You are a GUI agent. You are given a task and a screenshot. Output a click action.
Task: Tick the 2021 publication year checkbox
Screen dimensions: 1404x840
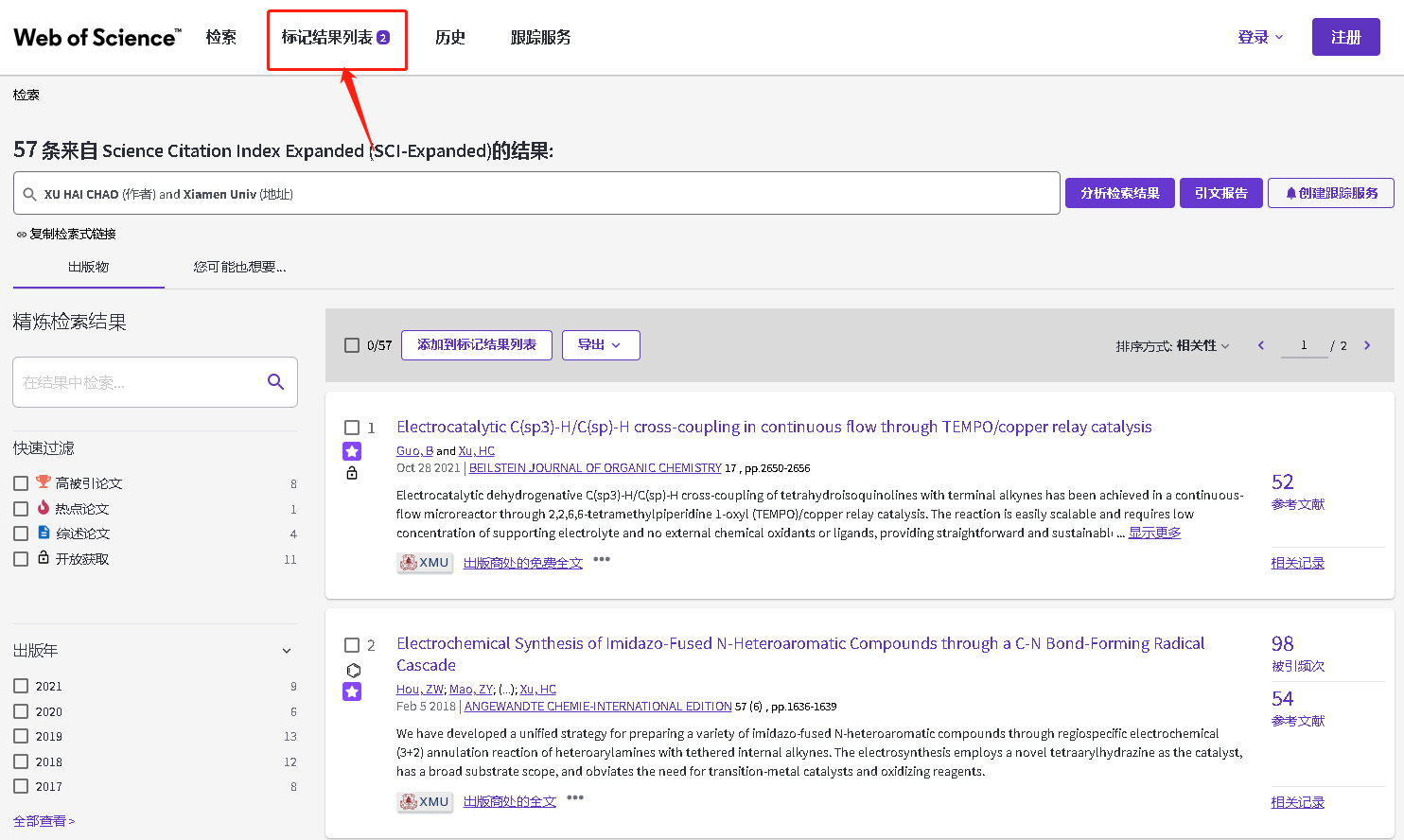[x=21, y=686]
